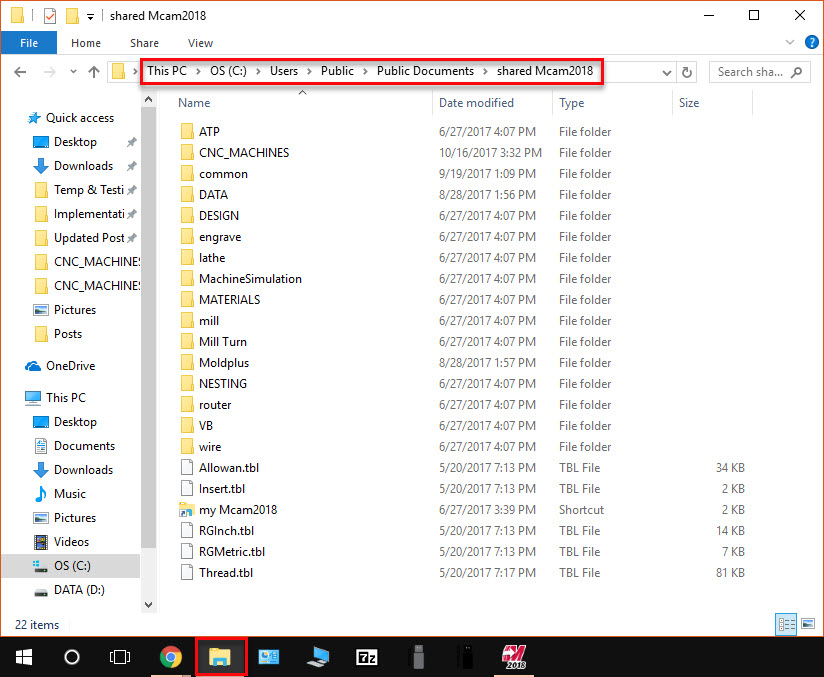
Task: Open Cortana search circle
Action: (72, 657)
